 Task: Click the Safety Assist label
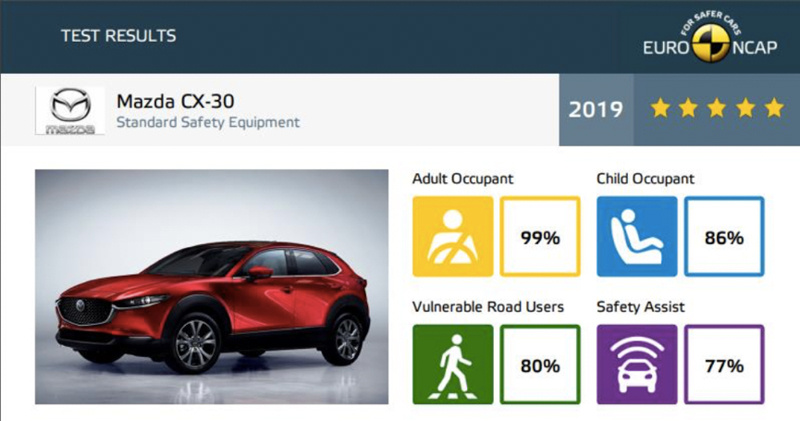point(640,307)
